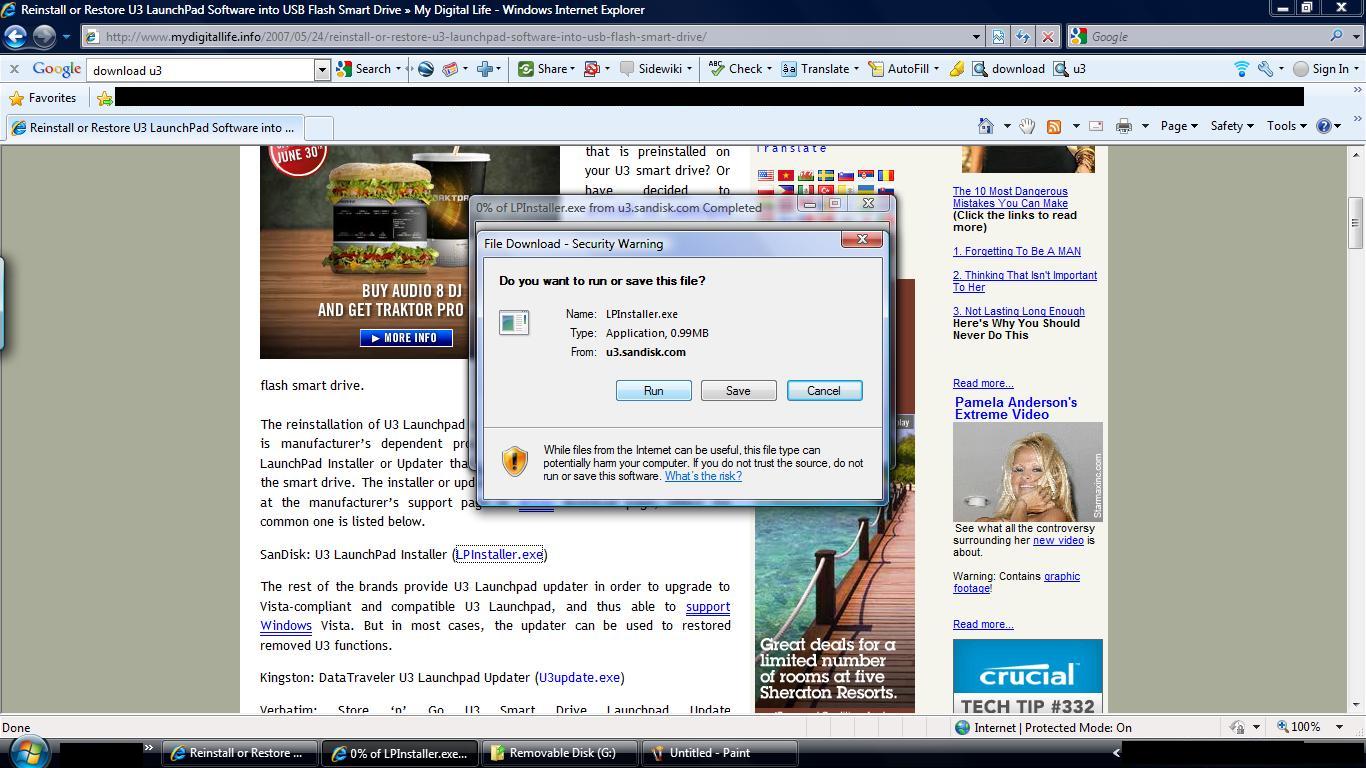
Task: Click the US flag in Translate section
Action: click(x=766, y=176)
